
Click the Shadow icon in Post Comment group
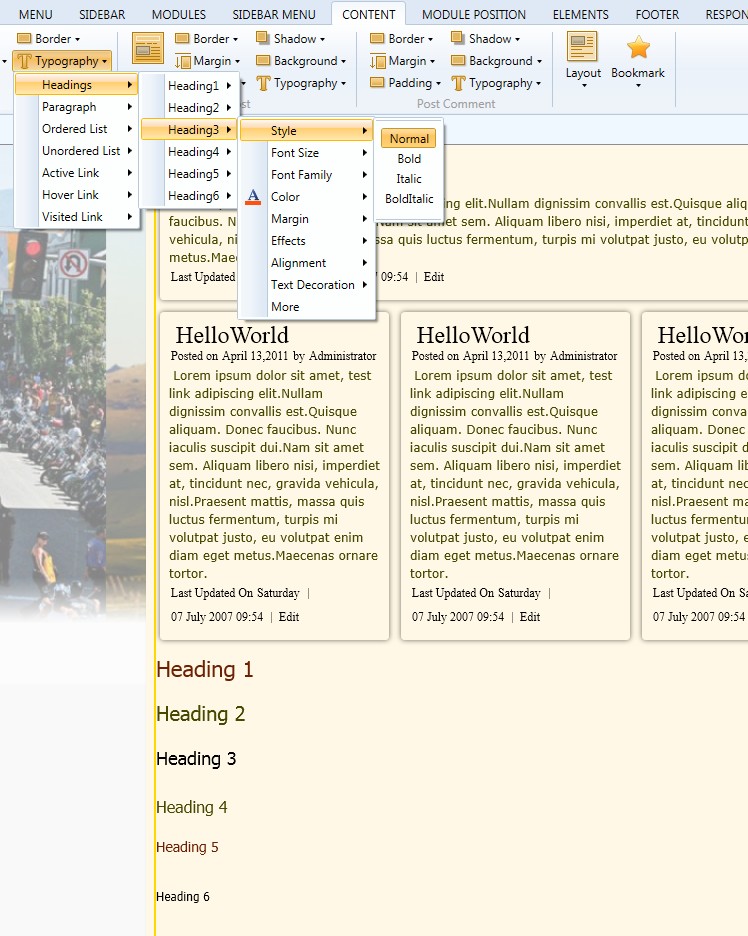point(458,39)
